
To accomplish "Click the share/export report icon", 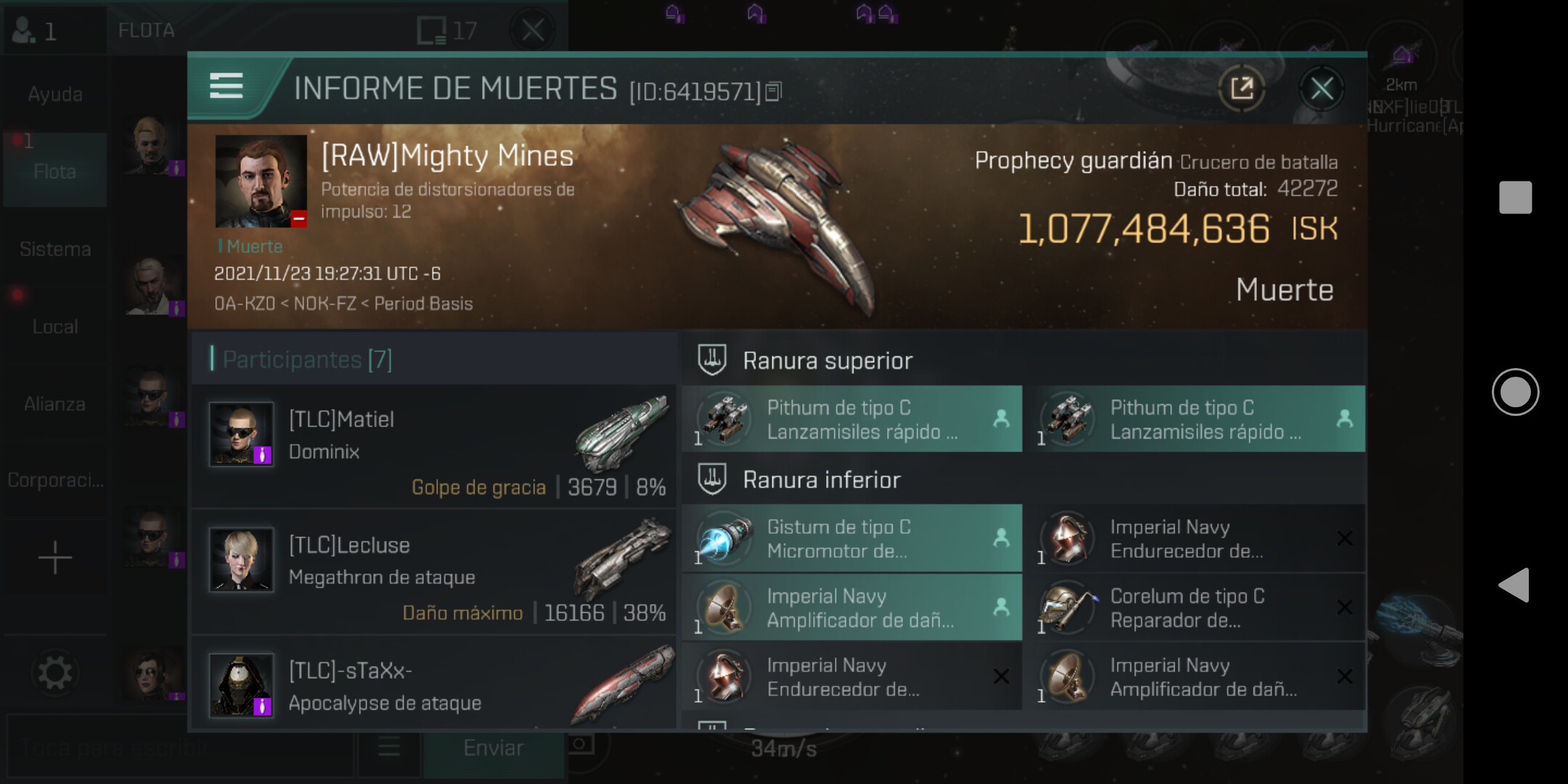I will [x=1242, y=89].
